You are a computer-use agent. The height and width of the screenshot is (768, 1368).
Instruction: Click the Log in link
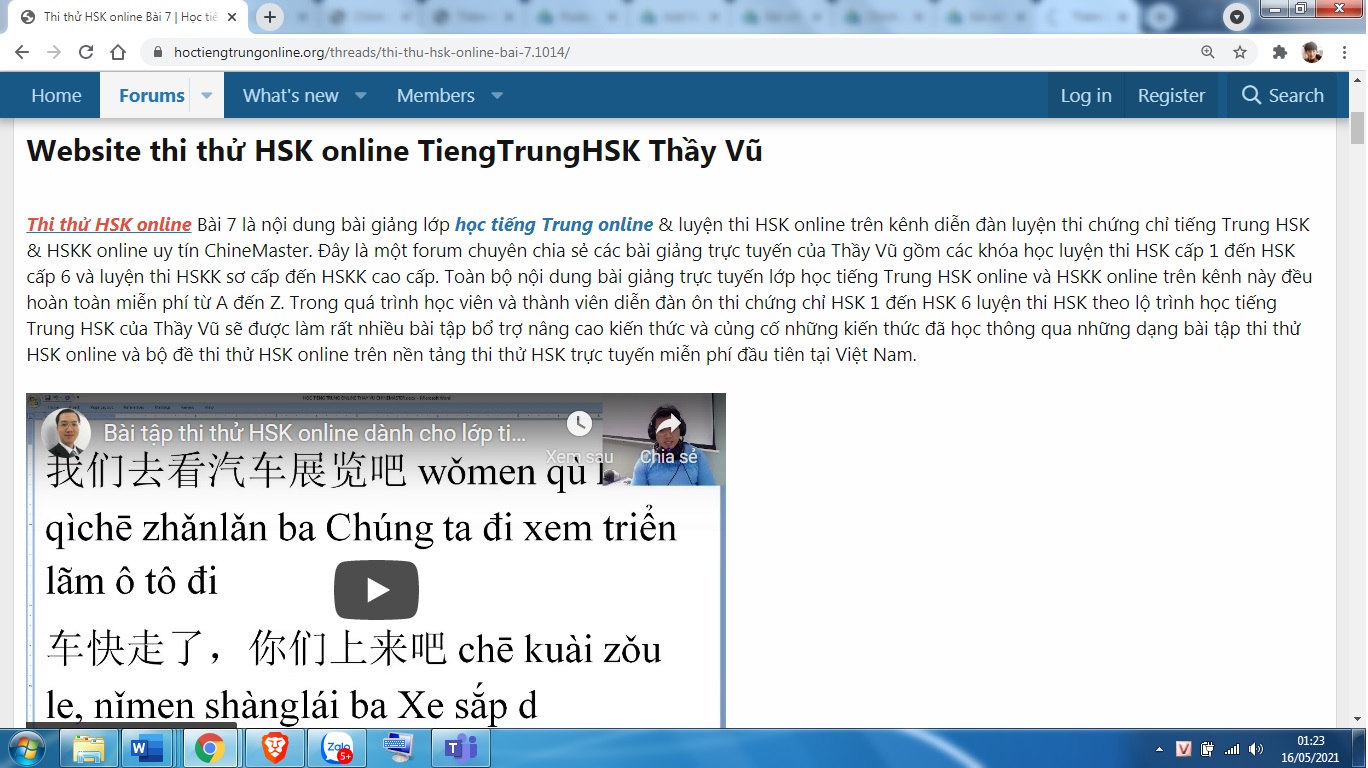1085,96
